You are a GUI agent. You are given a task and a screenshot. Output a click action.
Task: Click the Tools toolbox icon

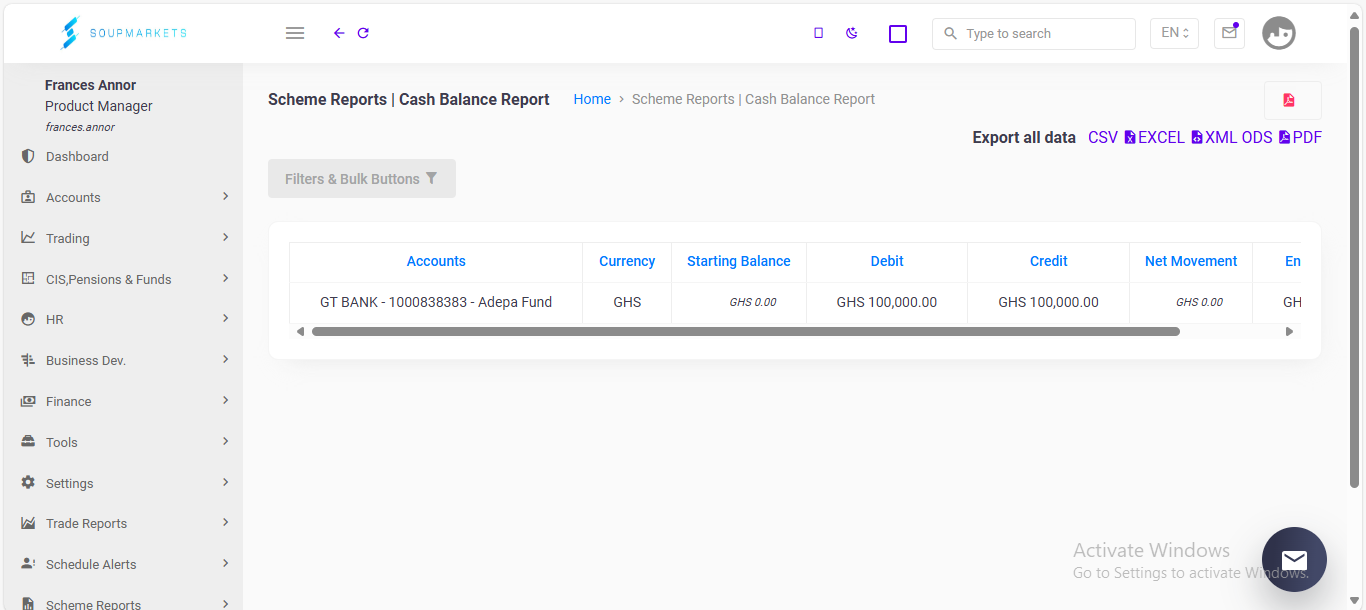[28, 442]
